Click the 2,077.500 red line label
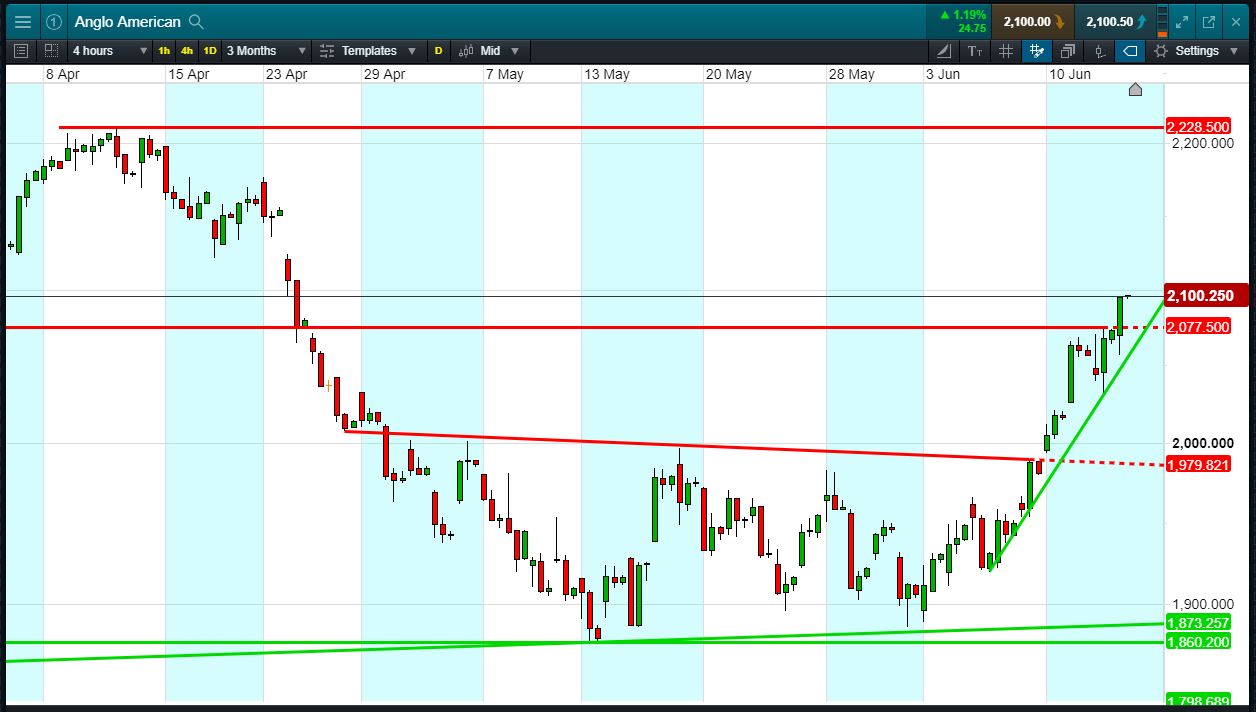This screenshot has height=712, width=1256. coord(1198,327)
